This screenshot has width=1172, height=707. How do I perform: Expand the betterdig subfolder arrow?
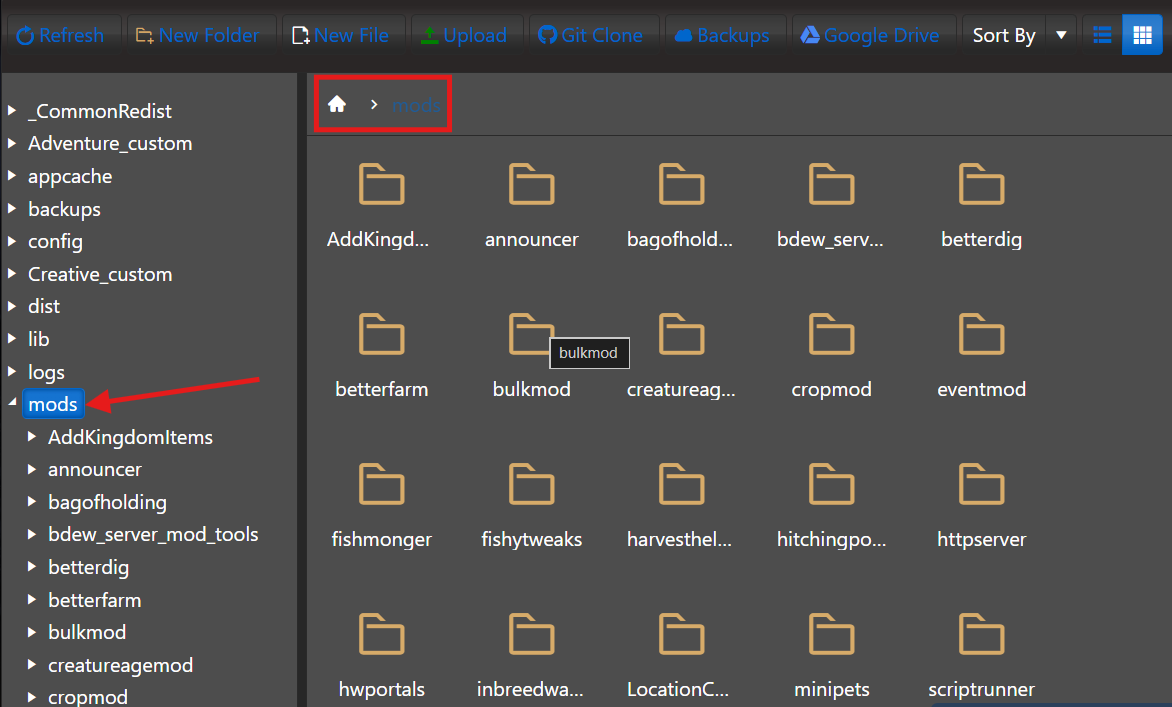[x=31, y=566]
